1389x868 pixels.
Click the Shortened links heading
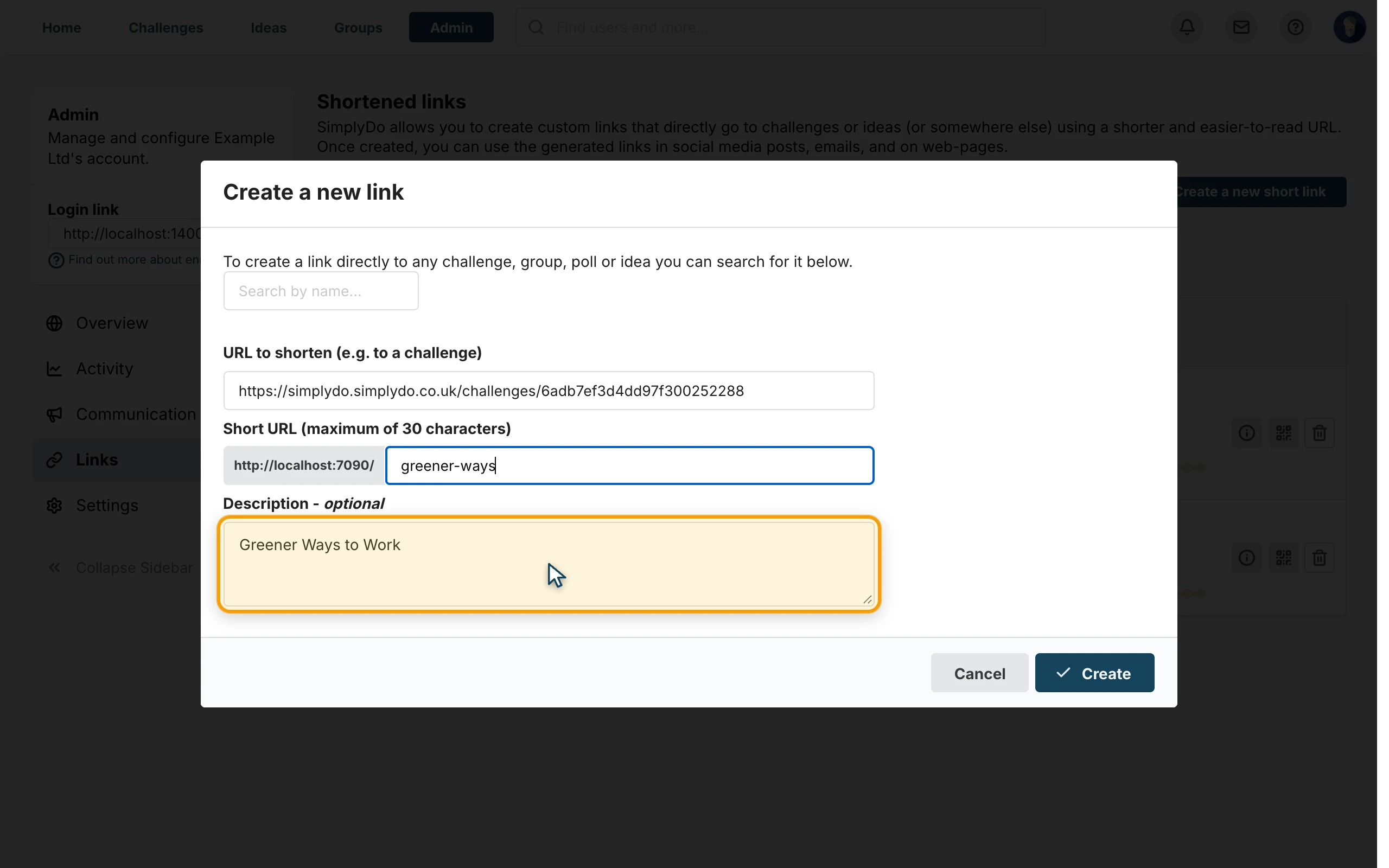[x=391, y=101]
